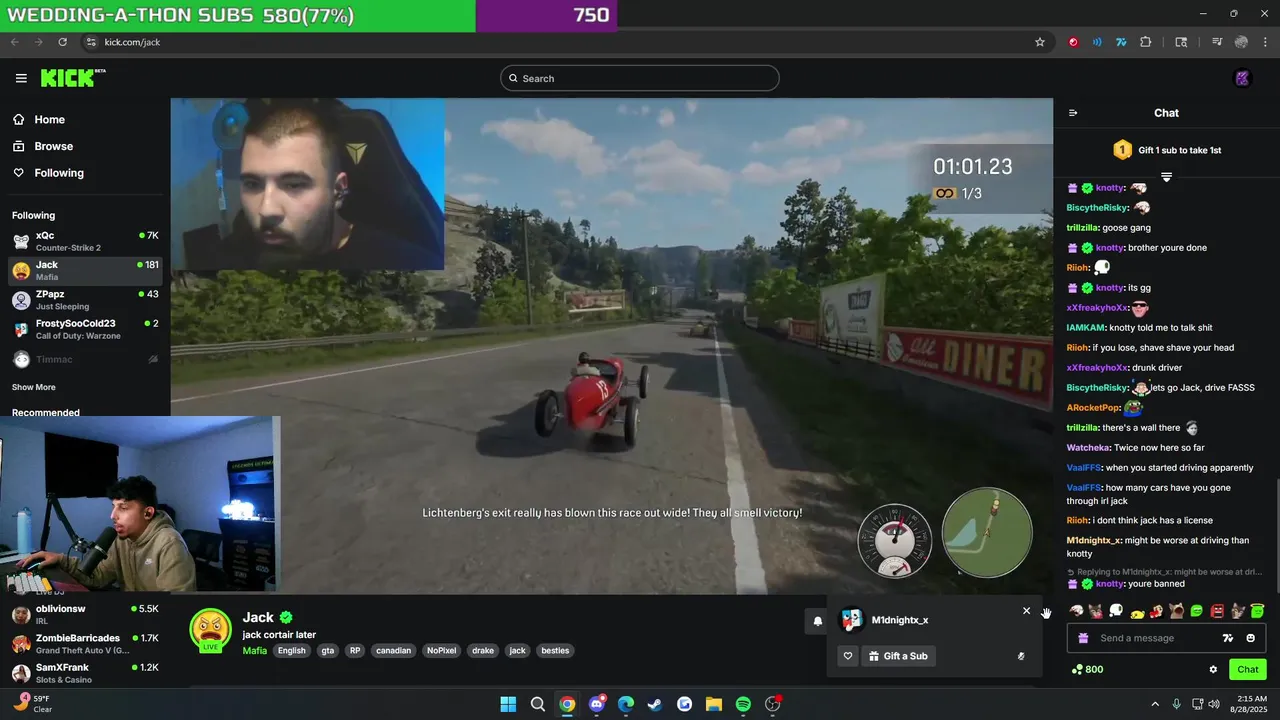Open Timmac offline channel in sidebar
The width and height of the screenshot is (1280, 720).
click(x=85, y=358)
